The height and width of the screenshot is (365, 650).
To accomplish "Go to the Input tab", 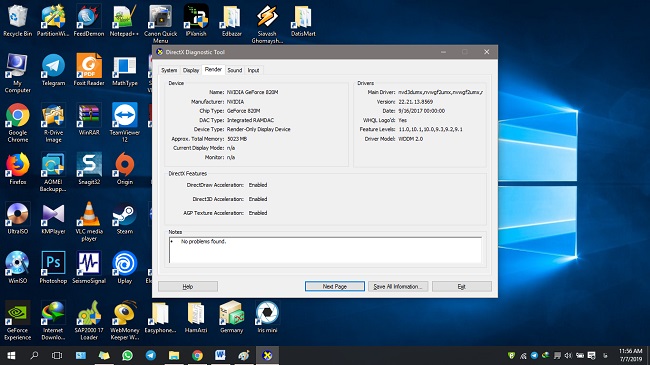I will (x=253, y=70).
